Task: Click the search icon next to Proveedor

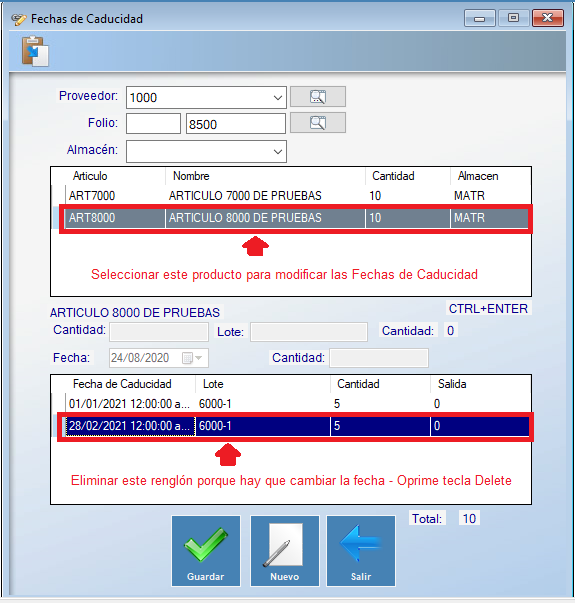Action: click(318, 97)
